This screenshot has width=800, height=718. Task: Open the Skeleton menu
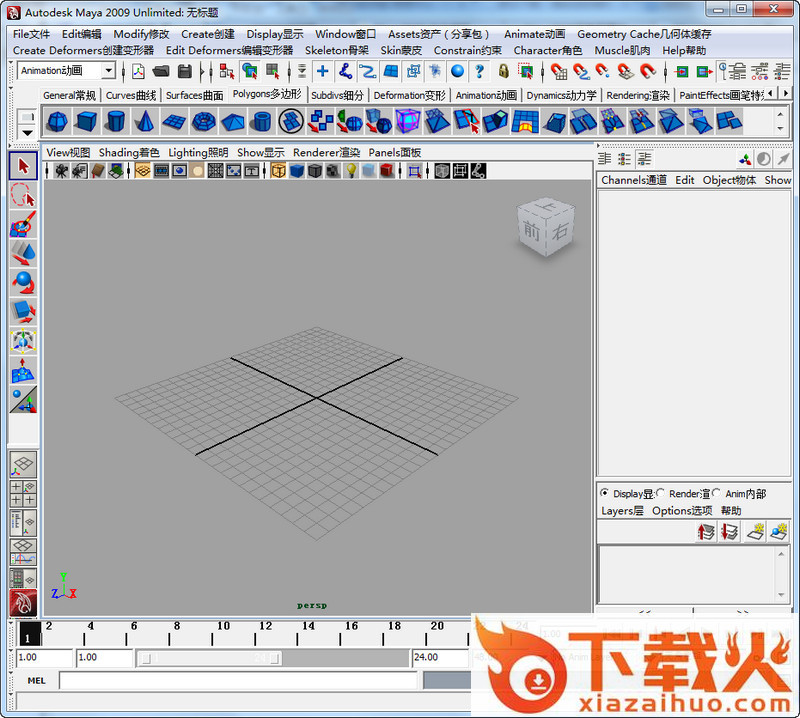coord(336,50)
